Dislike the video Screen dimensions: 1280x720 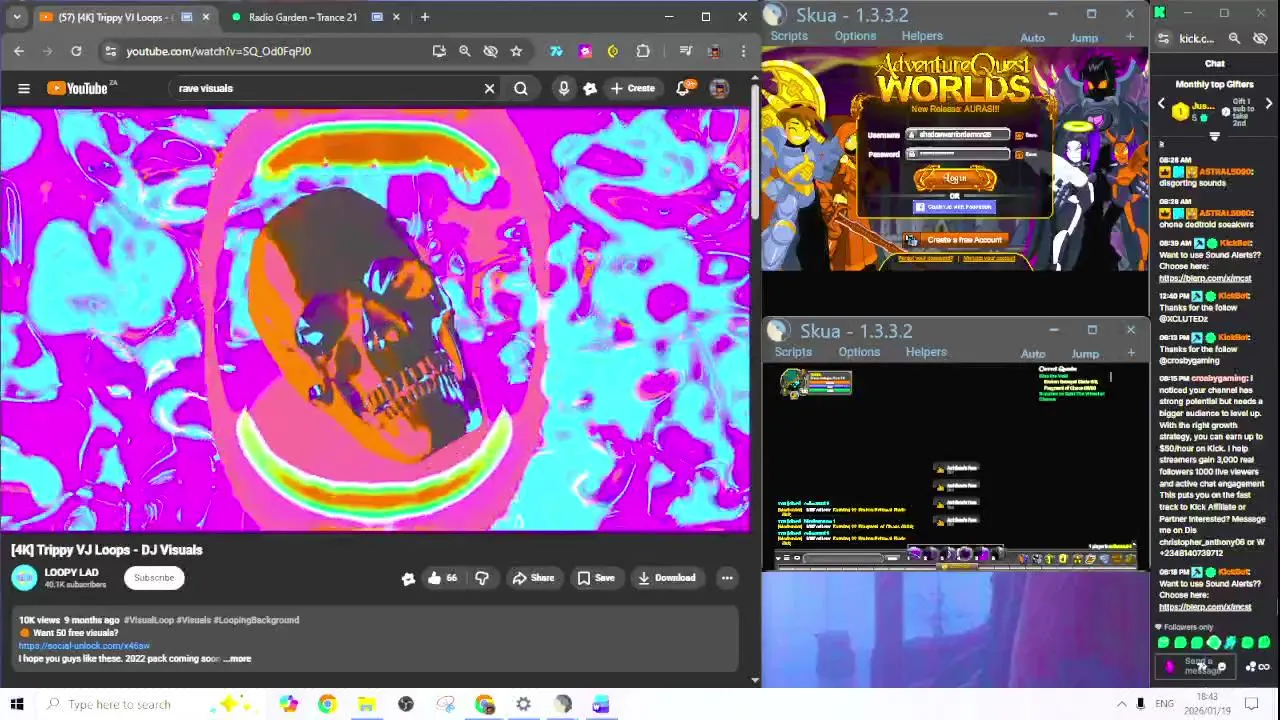[482, 578]
